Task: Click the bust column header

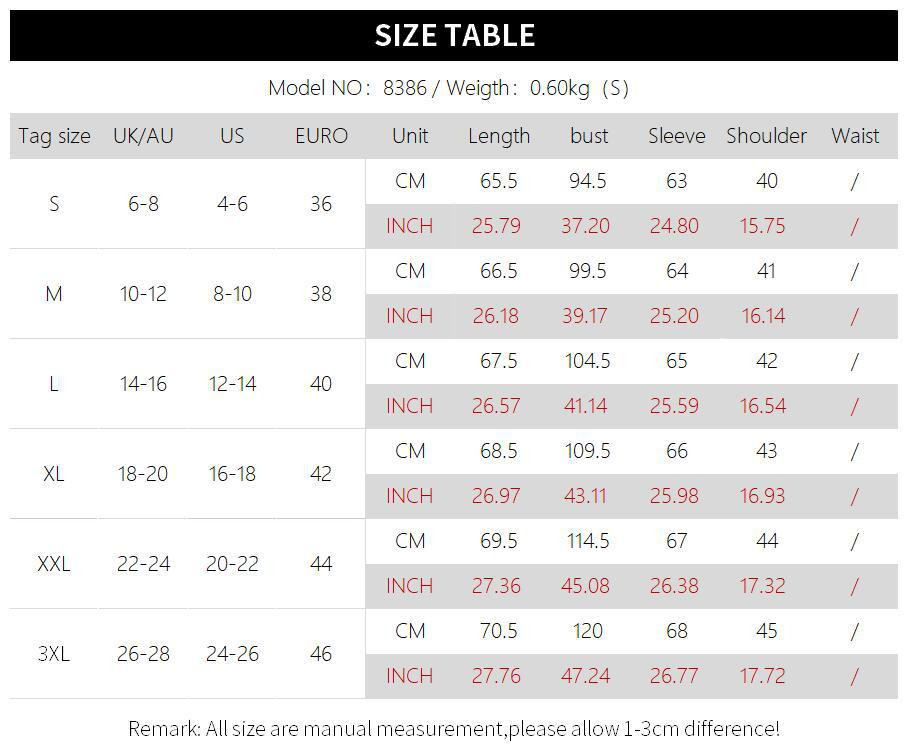Action: [589, 136]
